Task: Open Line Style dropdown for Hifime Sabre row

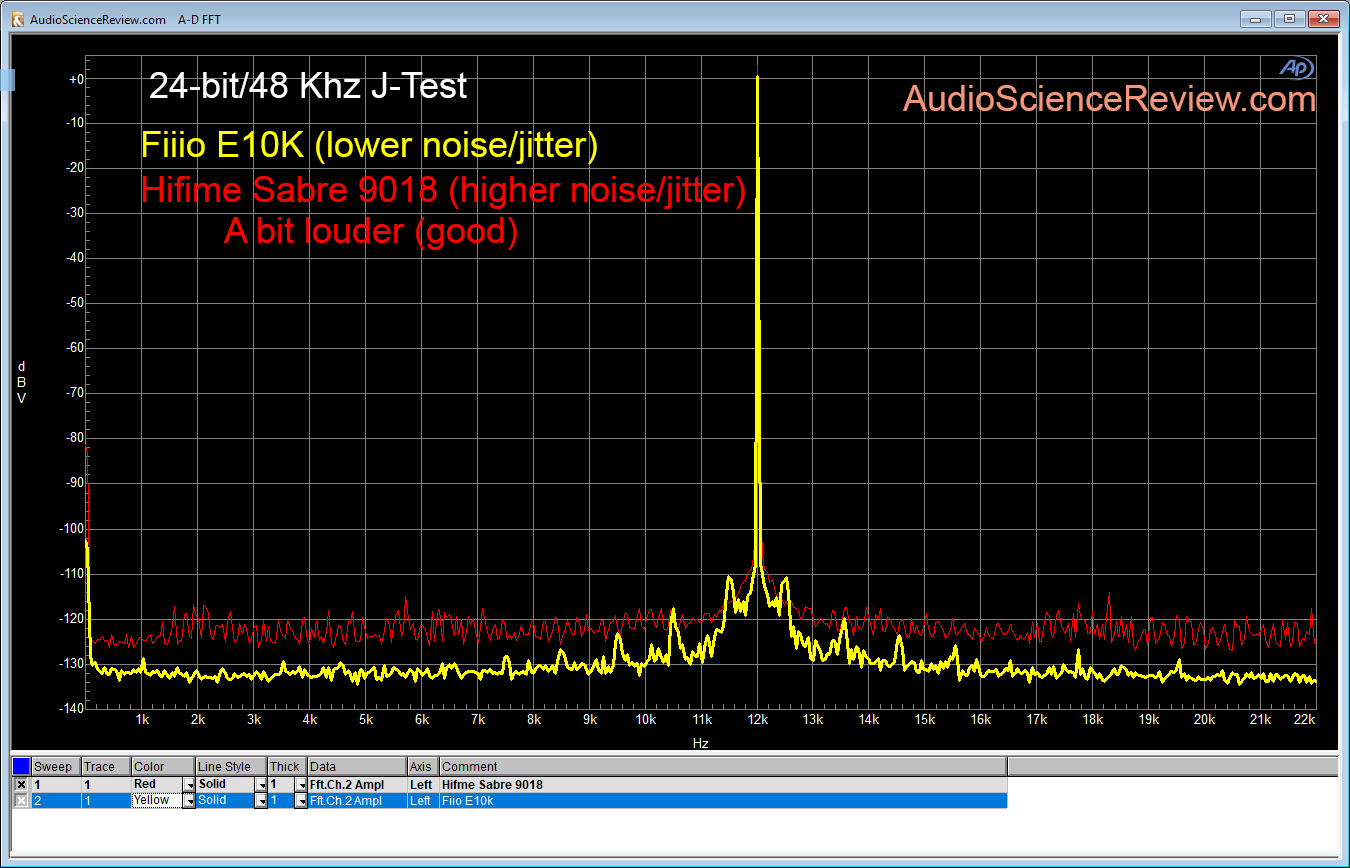Action: coord(261,785)
